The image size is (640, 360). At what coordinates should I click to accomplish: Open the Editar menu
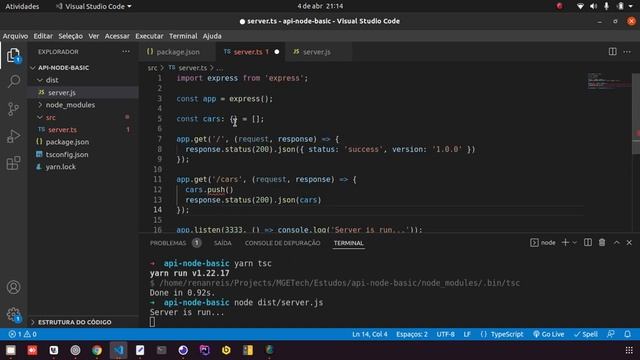coord(43,36)
